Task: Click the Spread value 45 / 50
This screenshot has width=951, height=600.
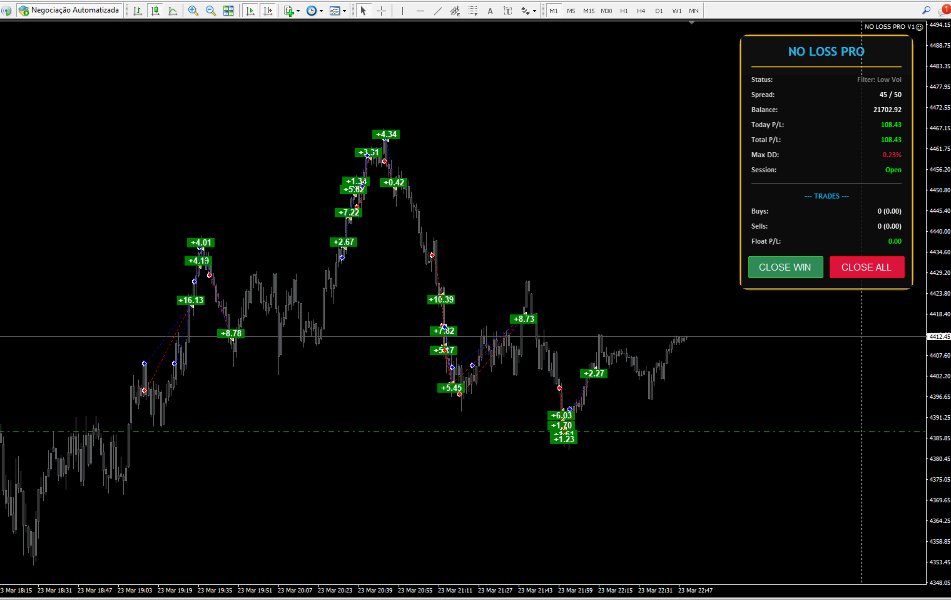Action: pyautogui.click(x=890, y=95)
